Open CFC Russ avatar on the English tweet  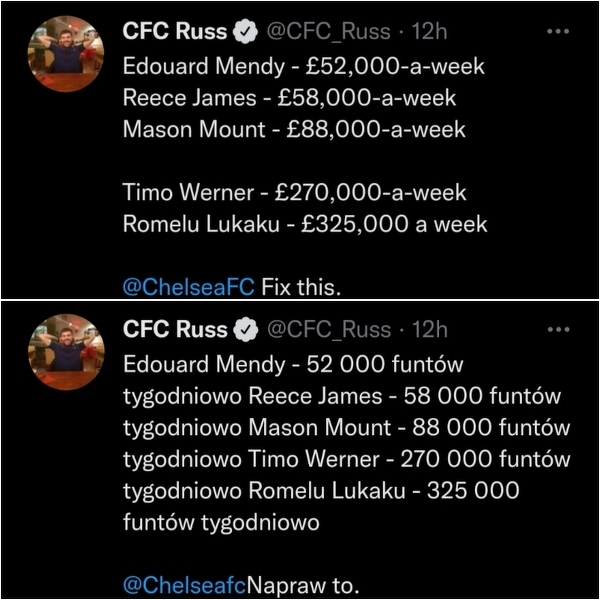pyautogui.click(x=67, y=53)
